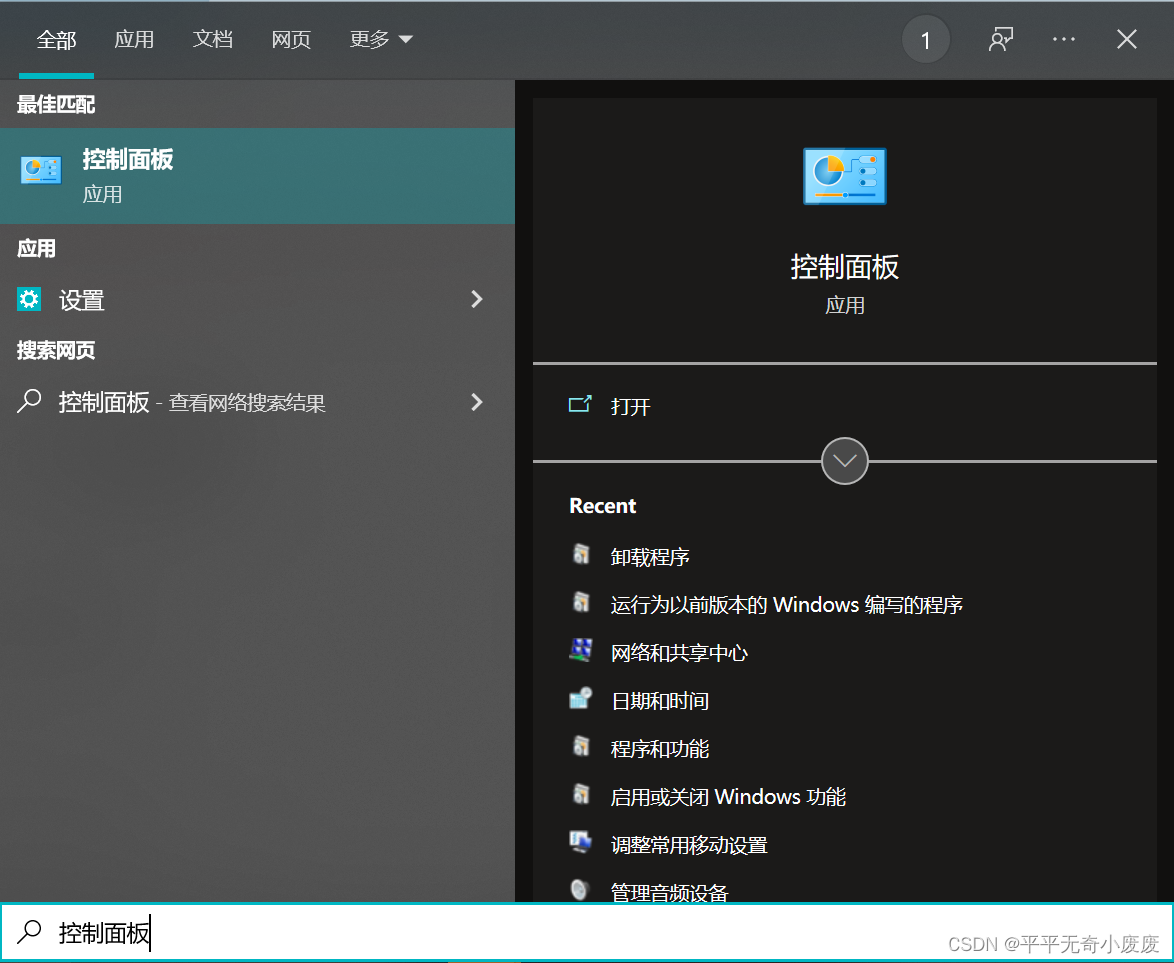Switch to the 文档 tab
This screenshot has width=1174, height=963.
pos(213,39)
